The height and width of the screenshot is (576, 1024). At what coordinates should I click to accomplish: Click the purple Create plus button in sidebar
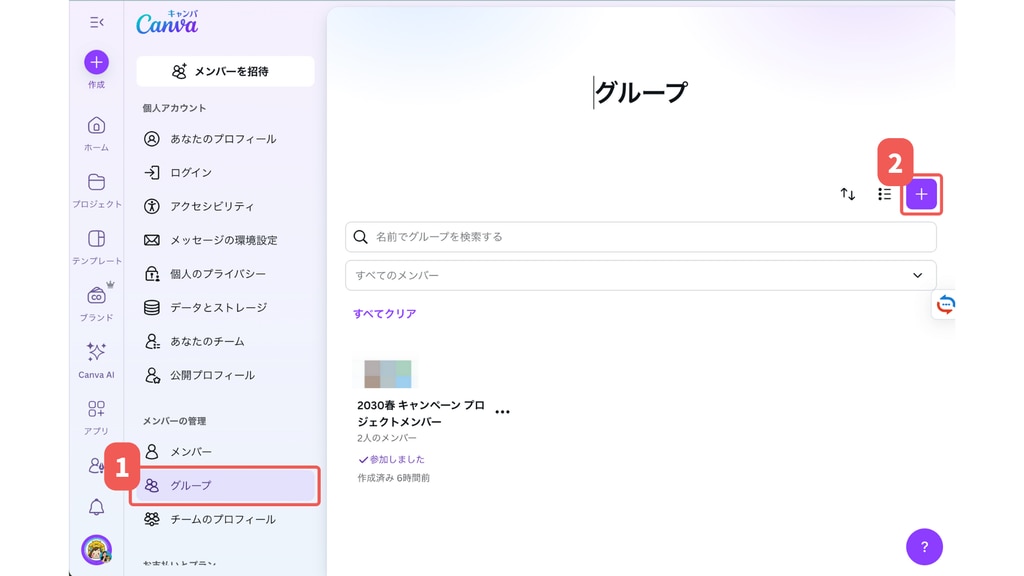click(x=96, y=62)
